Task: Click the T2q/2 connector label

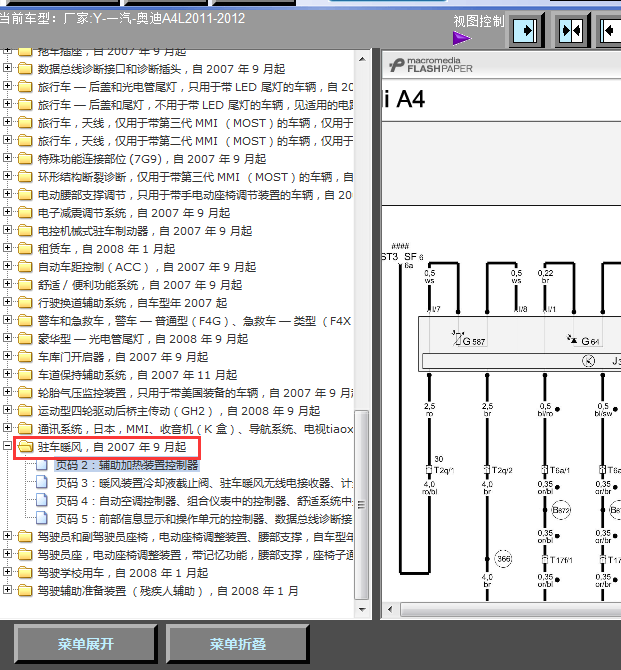Action: coord(501,470)
